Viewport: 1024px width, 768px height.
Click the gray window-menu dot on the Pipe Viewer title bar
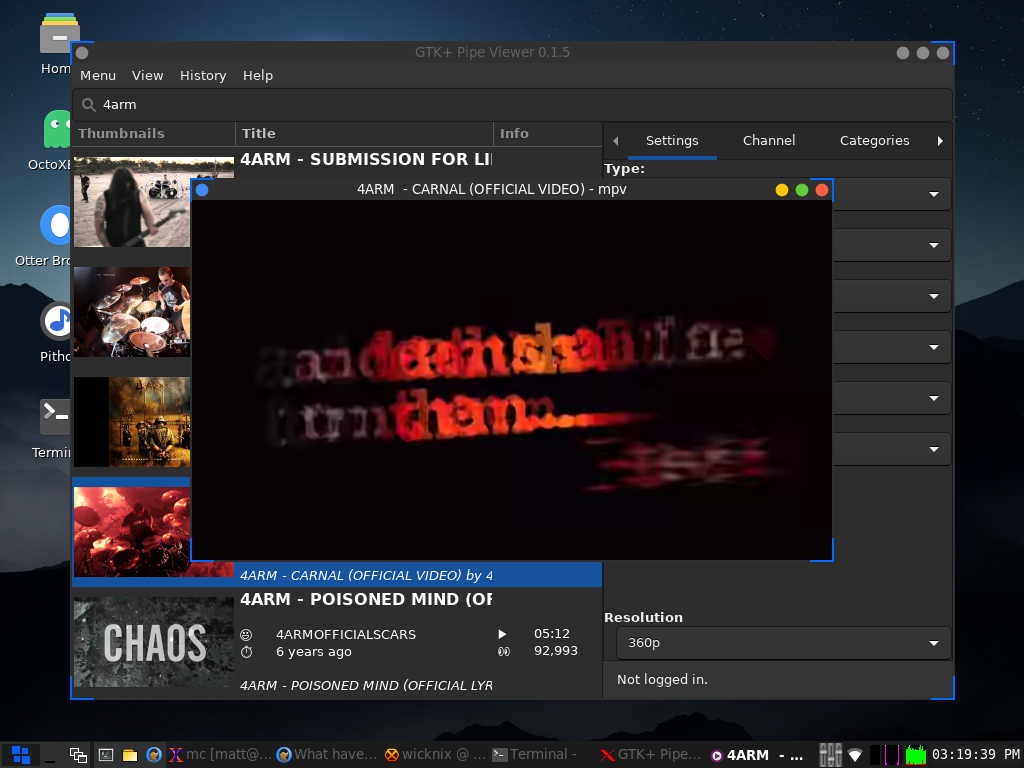click(82, 53)
